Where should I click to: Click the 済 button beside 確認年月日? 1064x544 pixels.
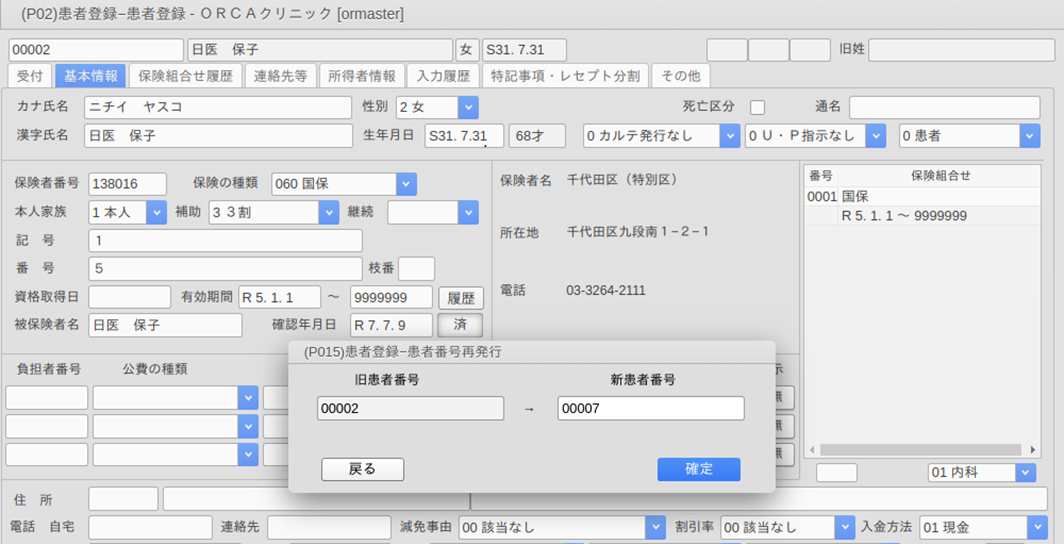coord(460,325)
